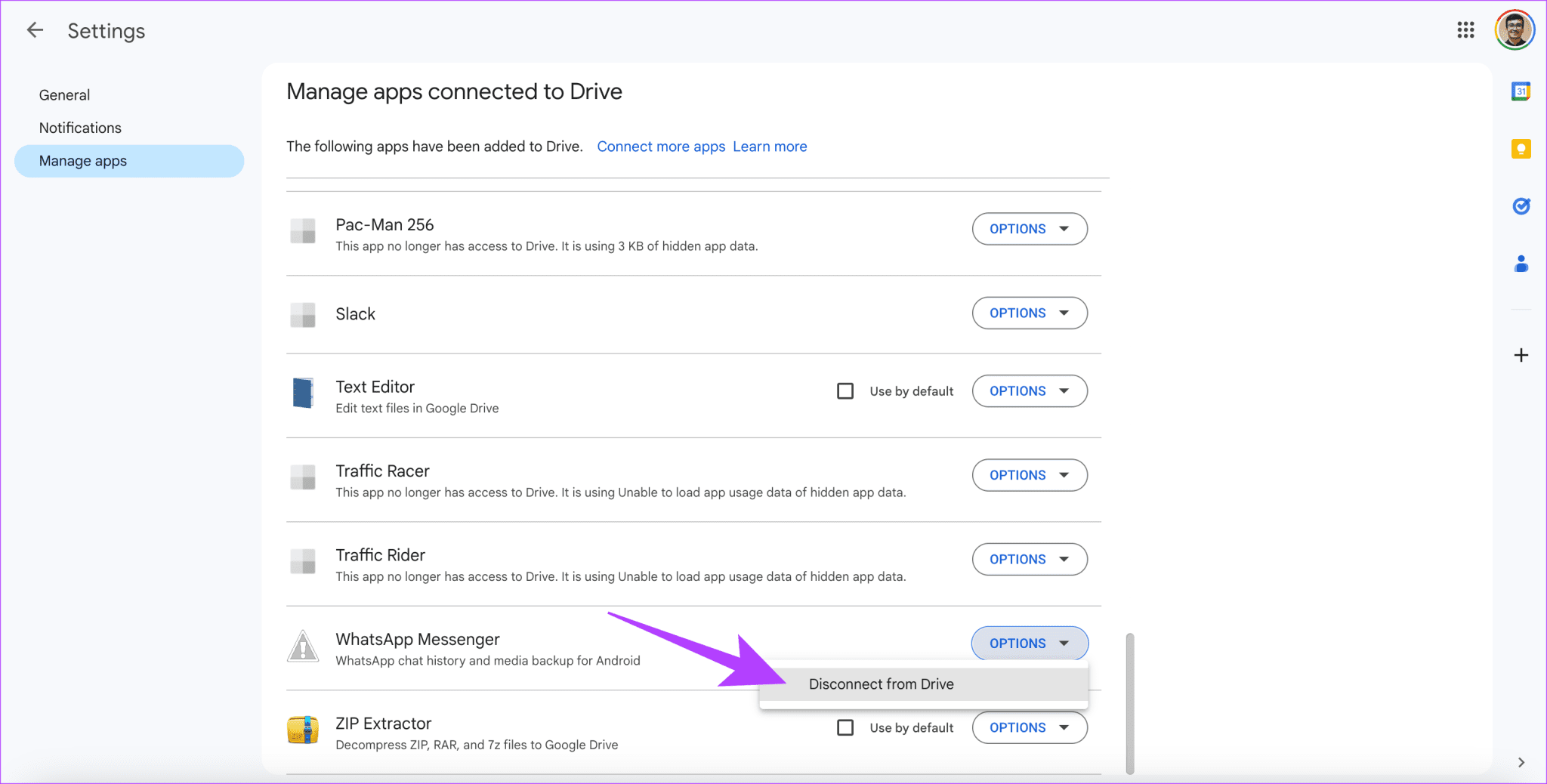
Task: Open Google Tasks side panel
Action: click(x=1521, y=206)
